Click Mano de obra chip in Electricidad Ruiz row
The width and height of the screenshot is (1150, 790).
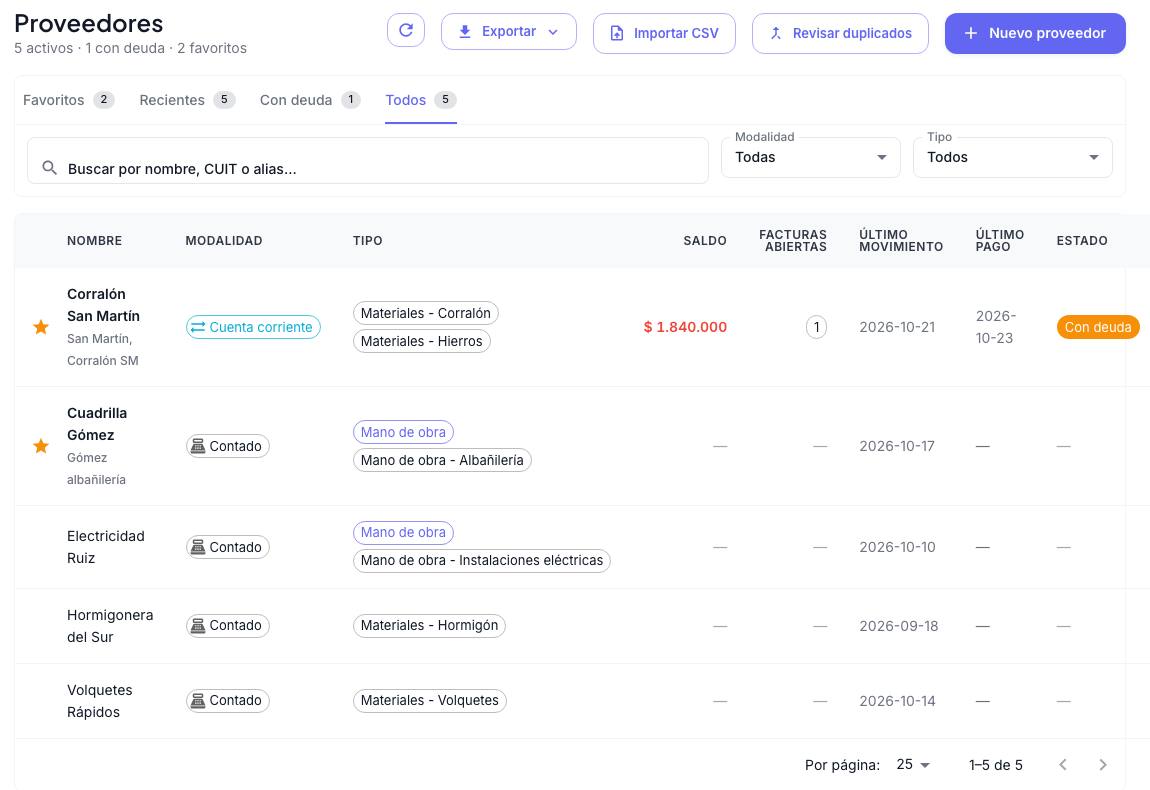[x=403, y=533]
